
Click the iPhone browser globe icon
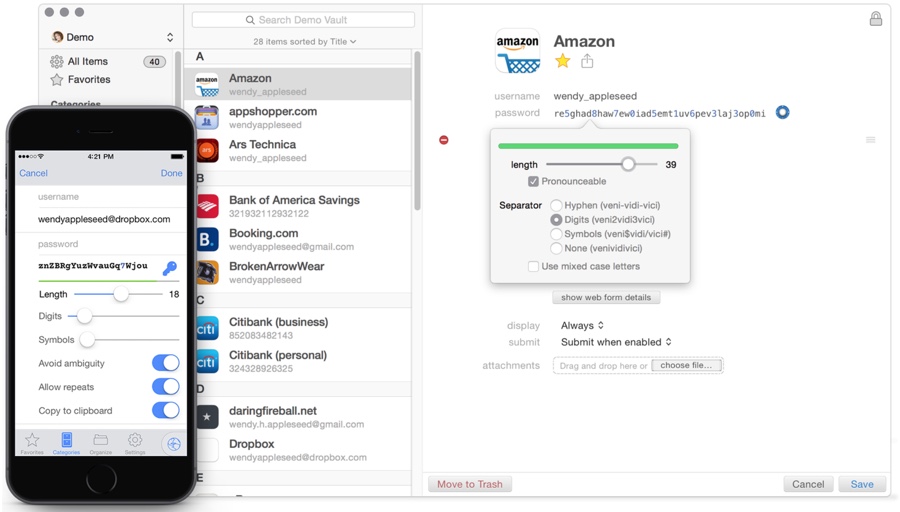point(173,443)
